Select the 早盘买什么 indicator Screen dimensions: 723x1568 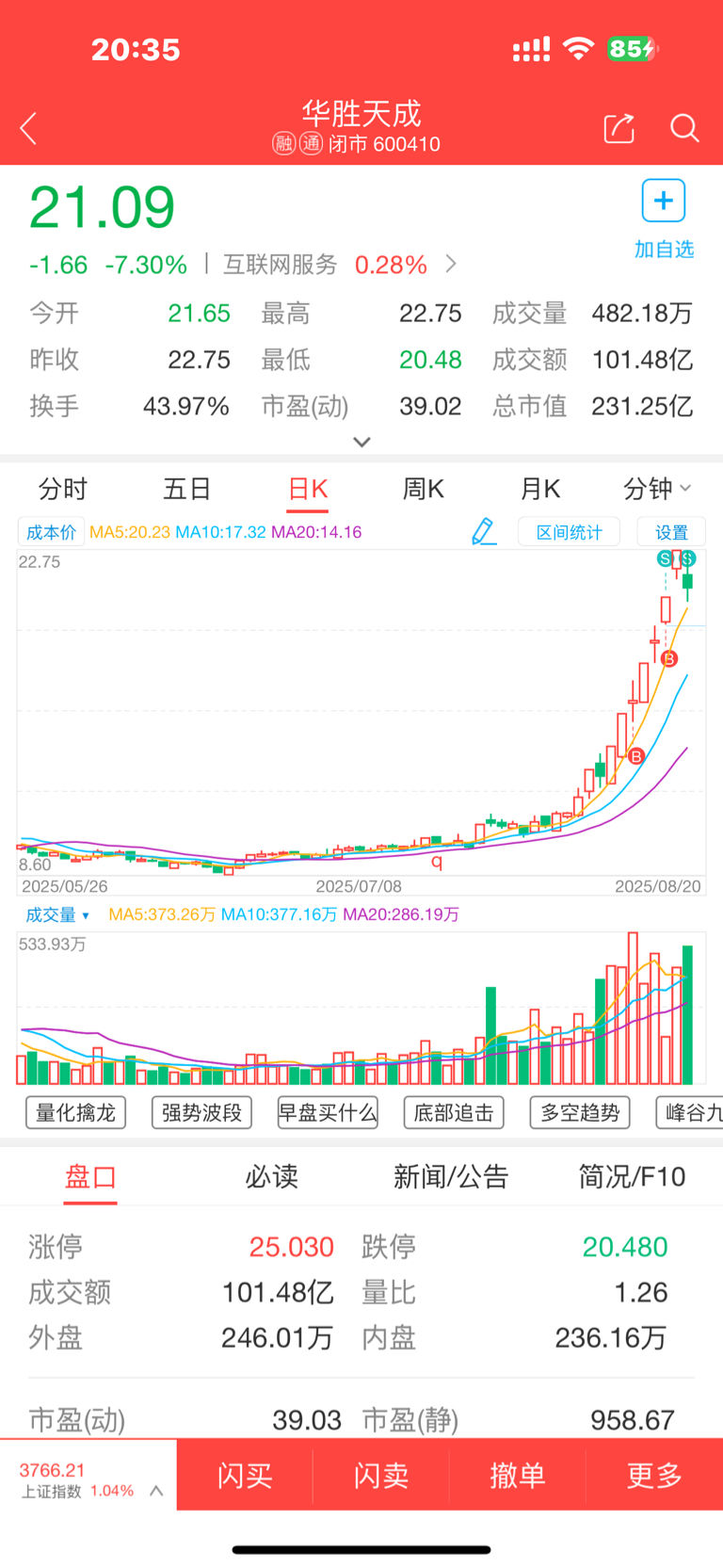pyautogui.click(x=328, y=1112)
